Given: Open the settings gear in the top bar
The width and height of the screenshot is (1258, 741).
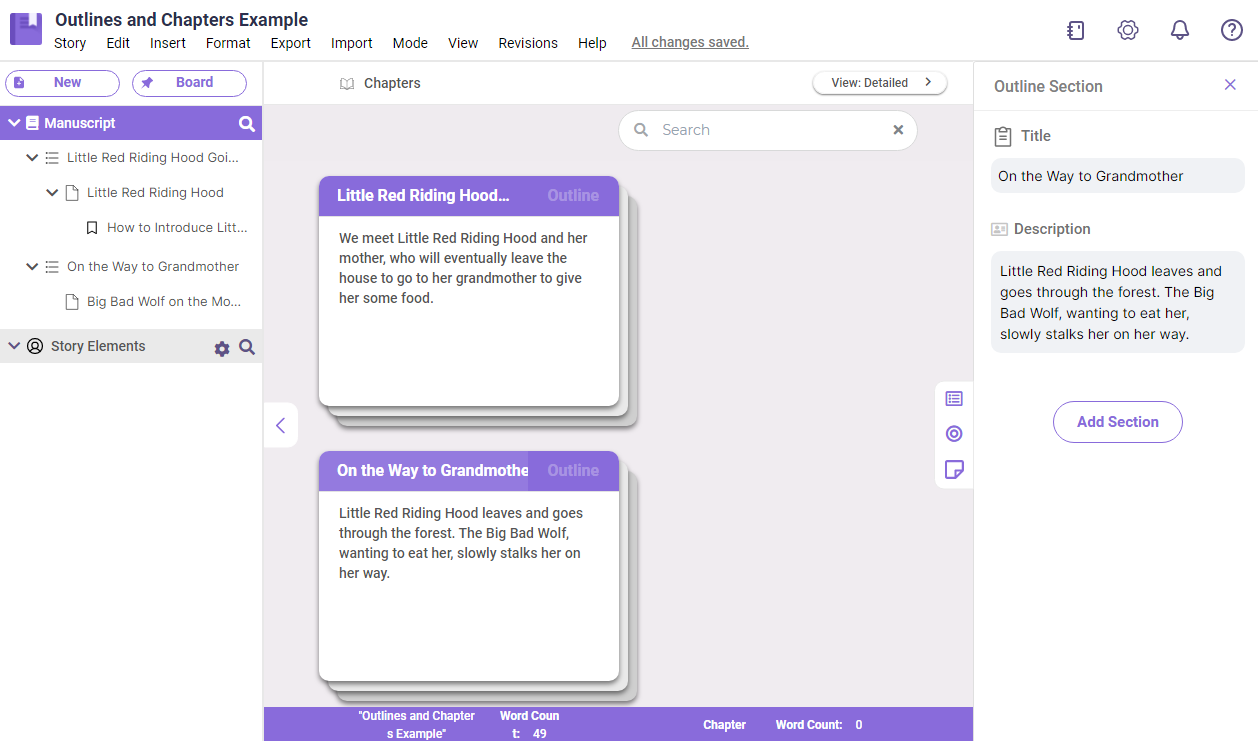Looking at the screenshot, I should 1128,30.
